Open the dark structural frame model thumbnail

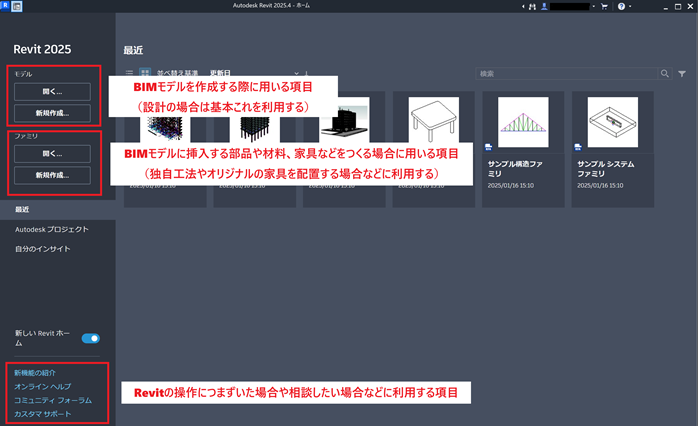(x=255, y=130)
